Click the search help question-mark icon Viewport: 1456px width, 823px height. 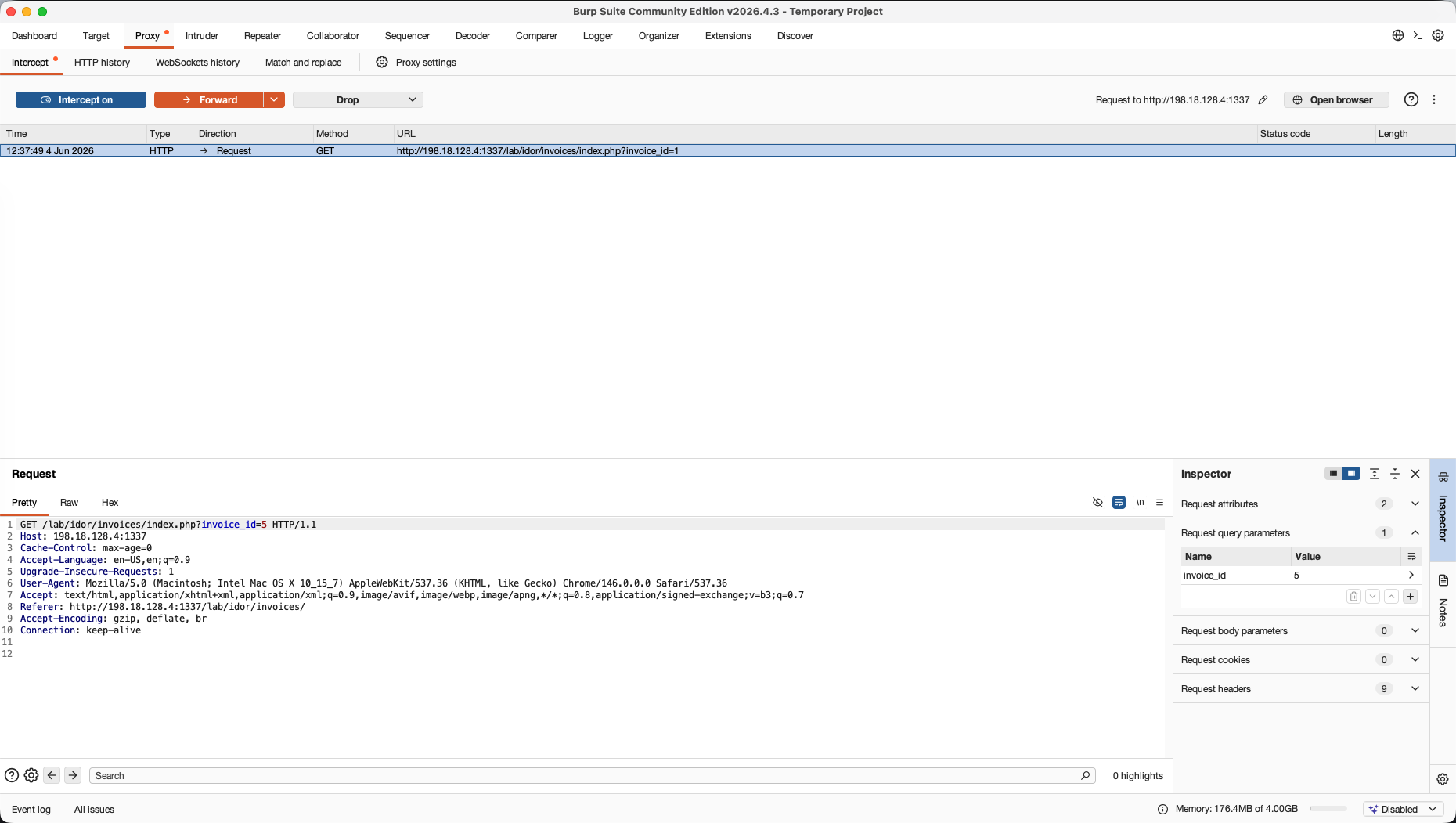coord(12,775)
